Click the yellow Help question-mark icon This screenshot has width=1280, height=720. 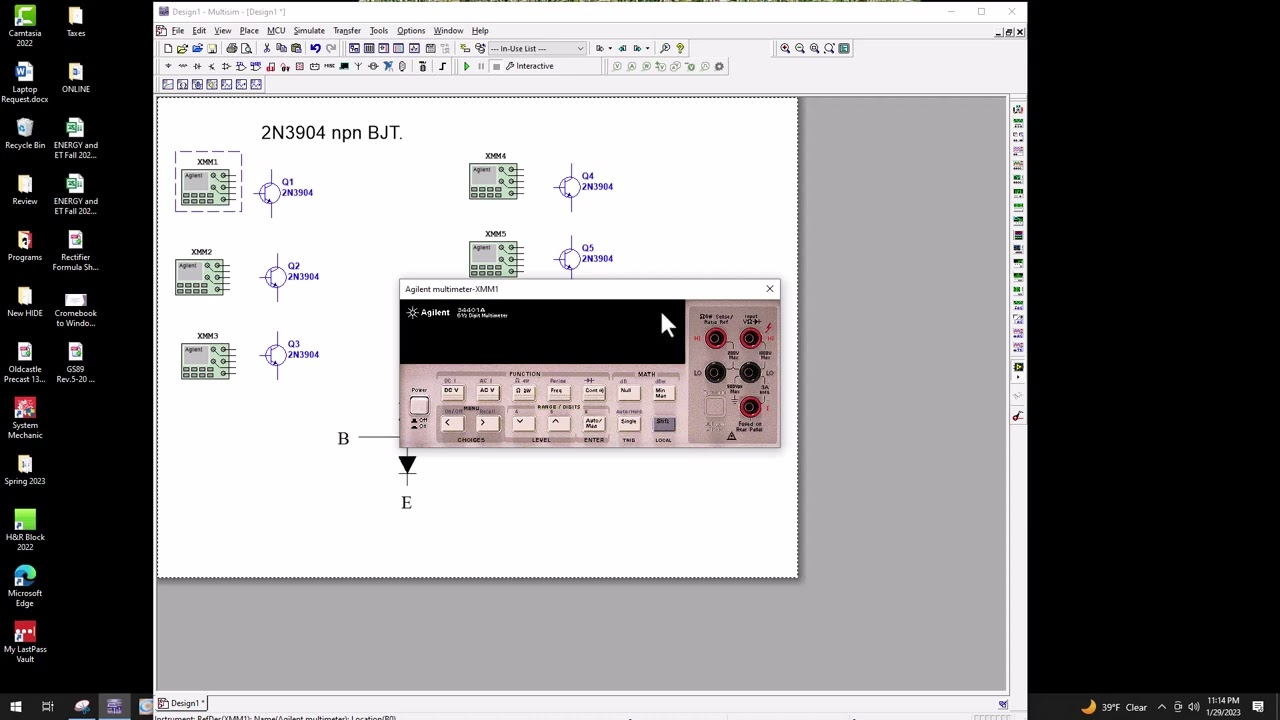tap(680, 48)
